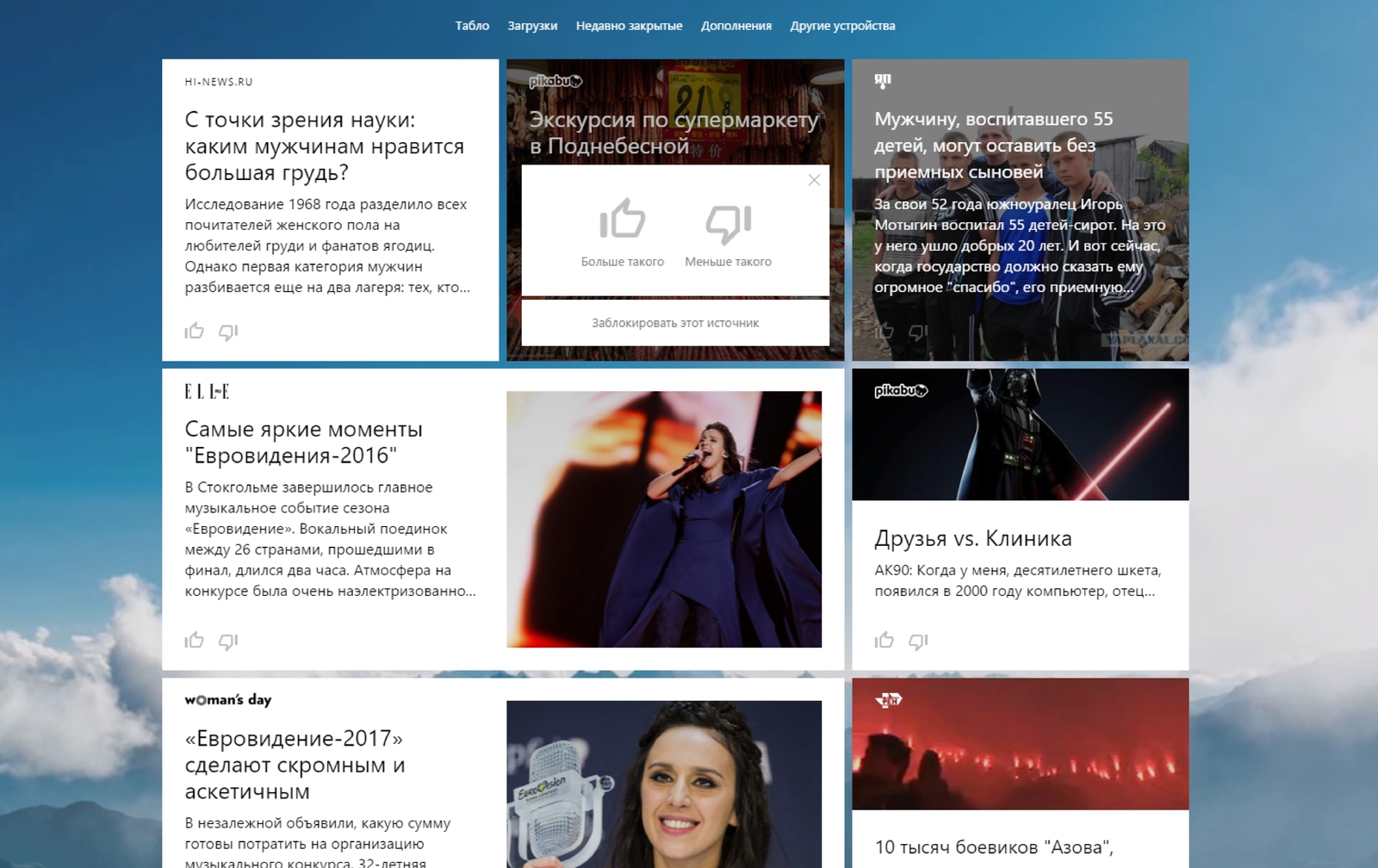Click the singer in blue dress thumbnail

tap(664, 519)
